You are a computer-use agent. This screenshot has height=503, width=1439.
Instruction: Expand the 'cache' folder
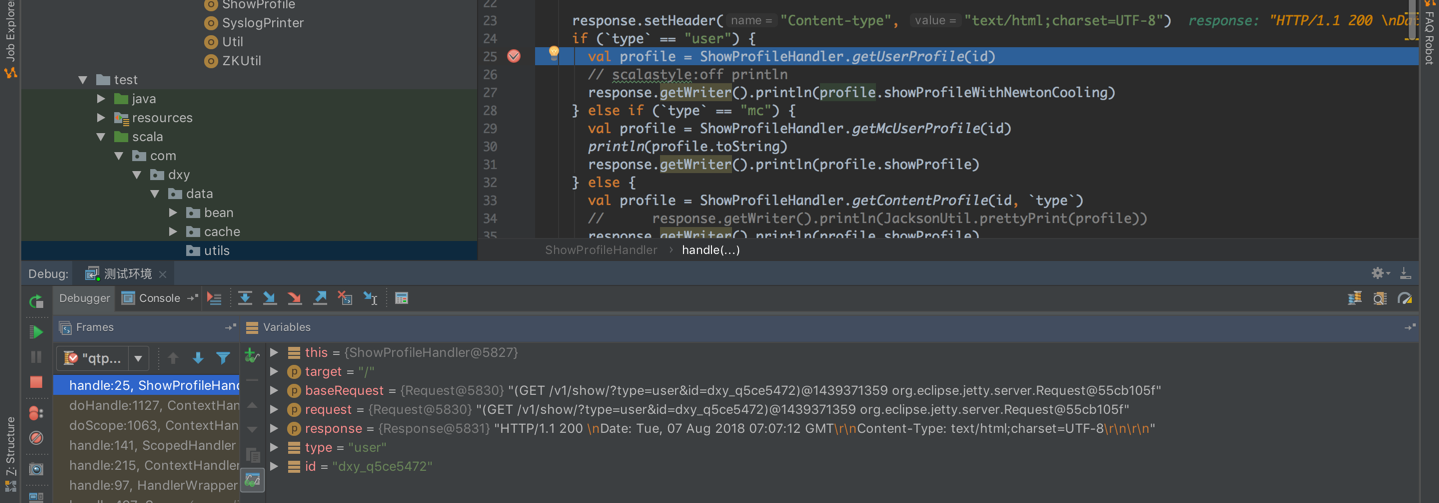[x=173, y=232]
